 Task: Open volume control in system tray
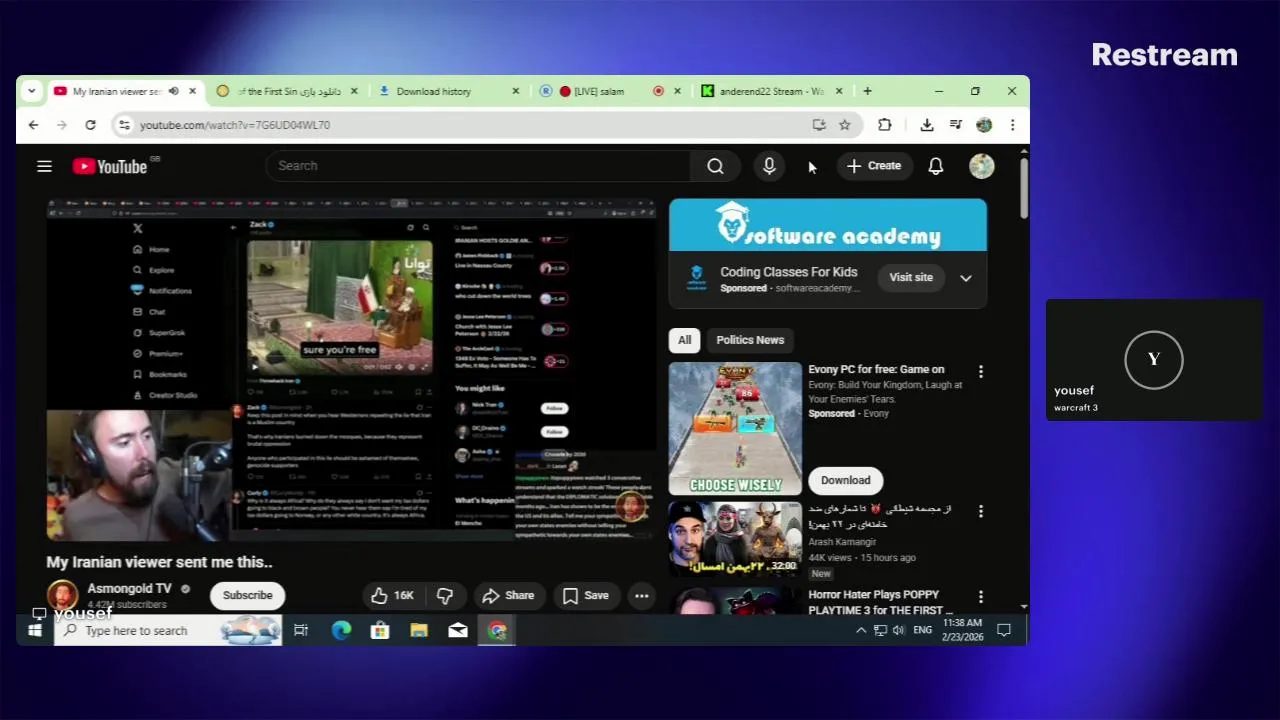(898, 631)
